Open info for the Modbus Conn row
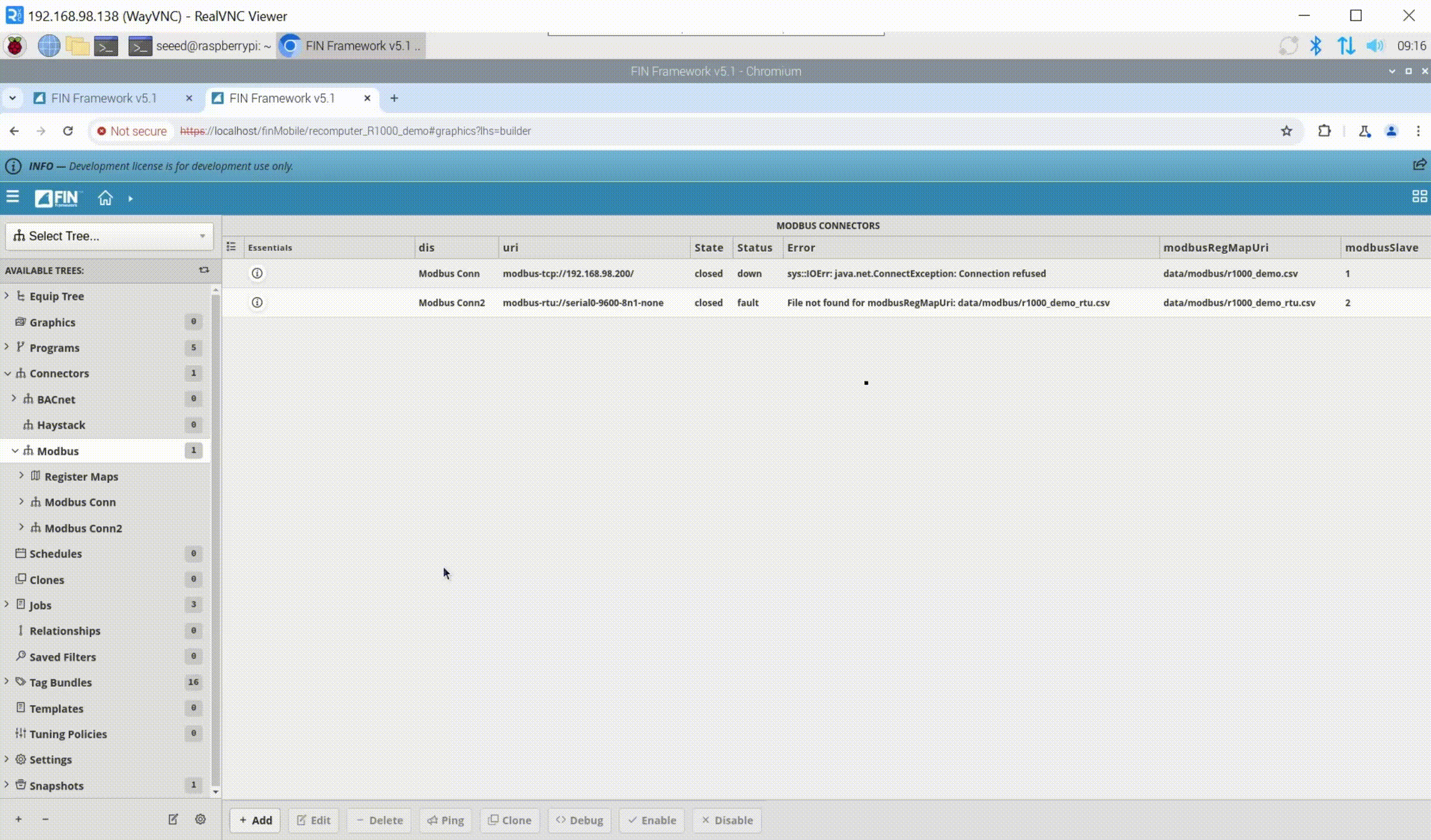This screenshot has width=1431, height=840. [257, 273]
